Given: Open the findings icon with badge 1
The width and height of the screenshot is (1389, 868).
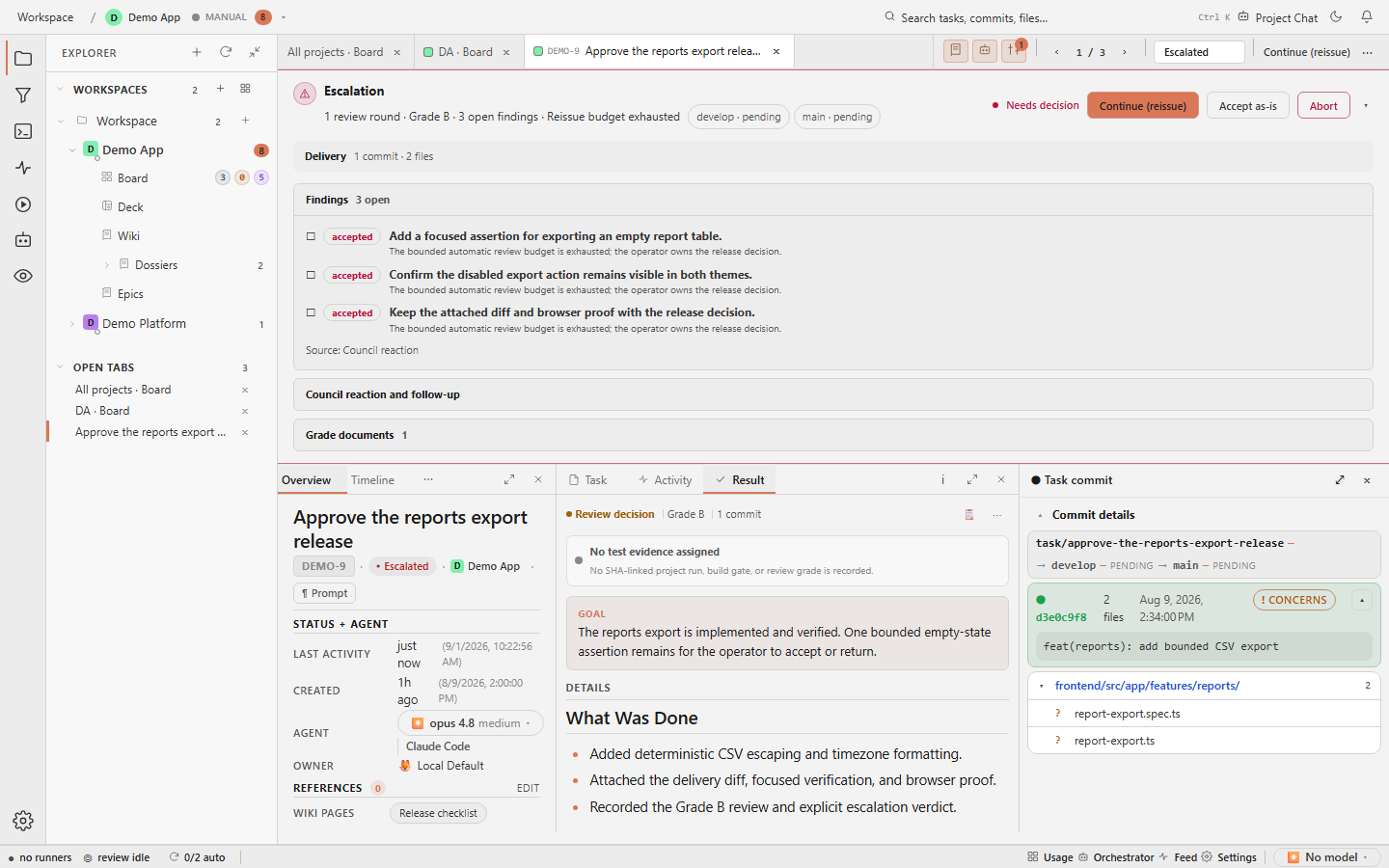Looking at the screenshot, I should click(1014, 51).
